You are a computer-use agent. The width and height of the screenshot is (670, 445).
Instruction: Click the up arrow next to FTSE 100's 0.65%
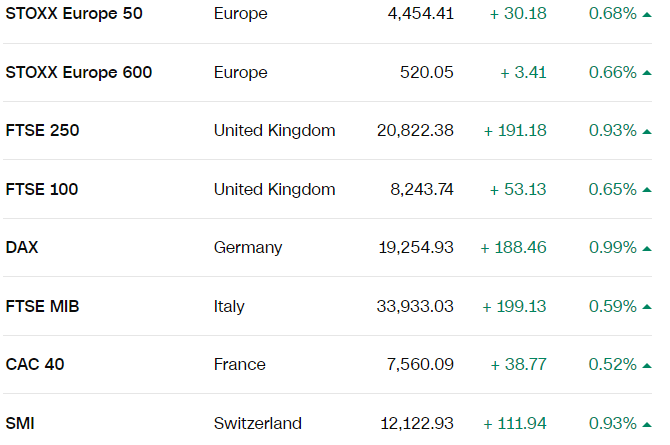click(647, 190)
